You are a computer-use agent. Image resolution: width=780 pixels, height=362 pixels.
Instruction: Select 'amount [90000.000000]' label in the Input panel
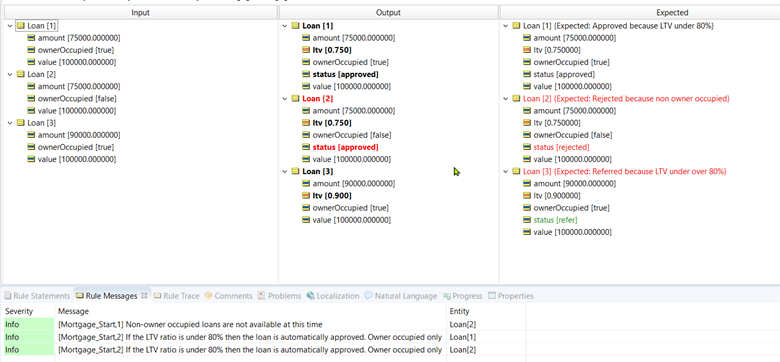(x=79, y=135)
